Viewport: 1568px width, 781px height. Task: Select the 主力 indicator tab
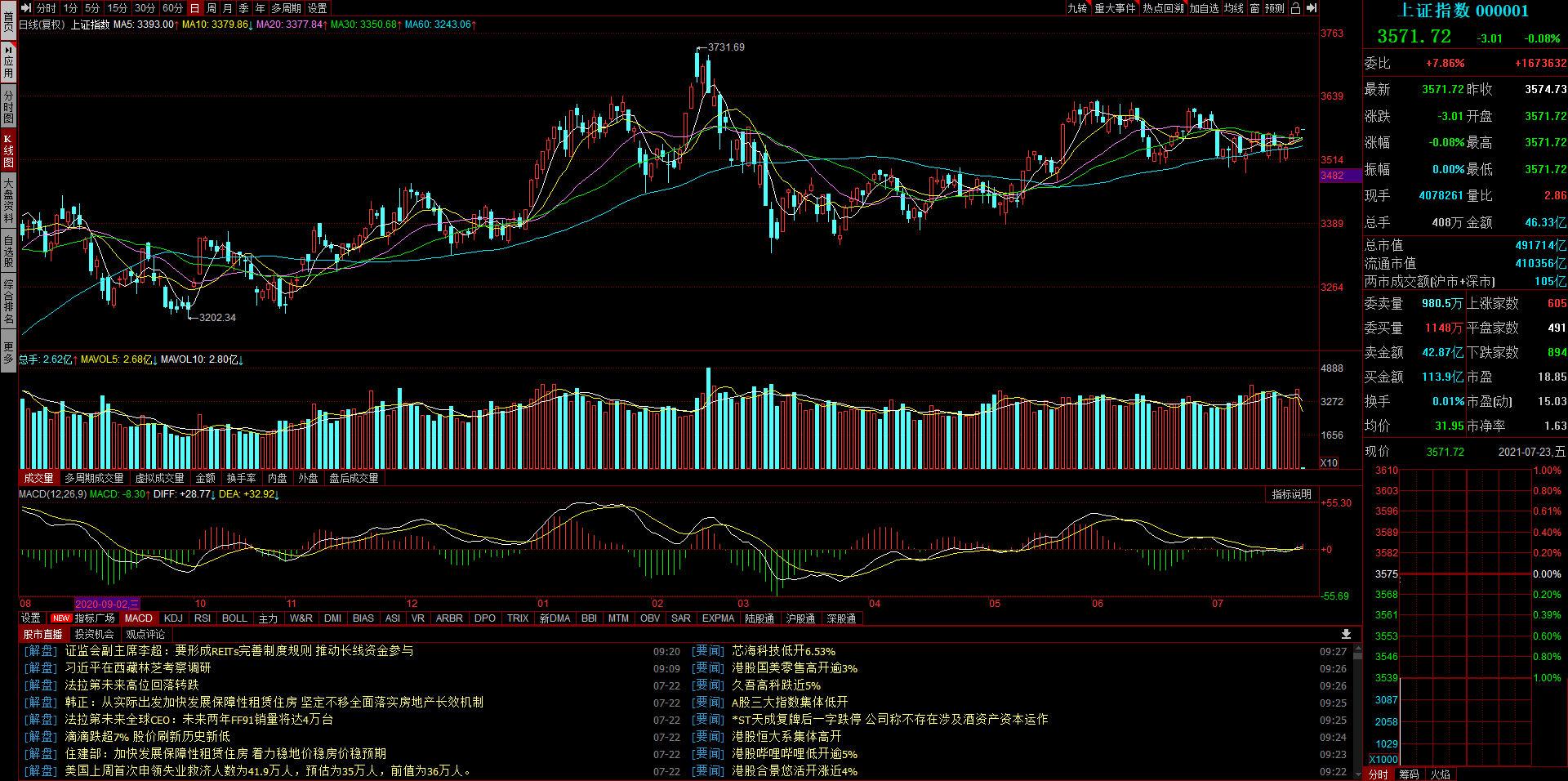coord(268,618)
